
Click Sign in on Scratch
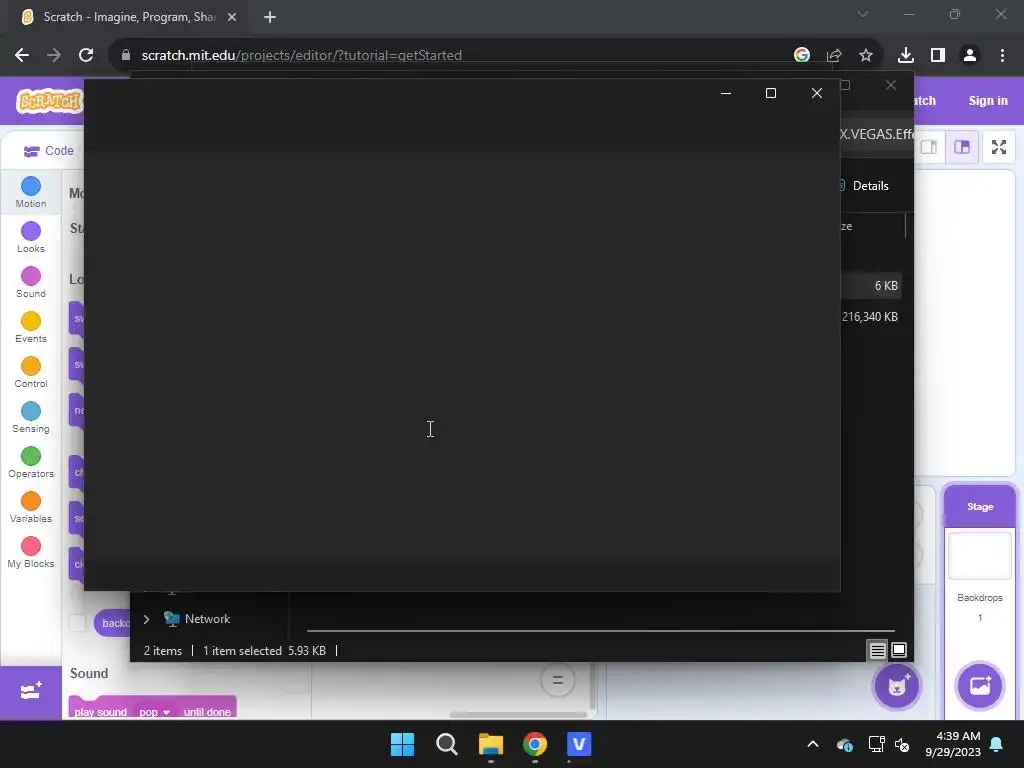point(988,101)
